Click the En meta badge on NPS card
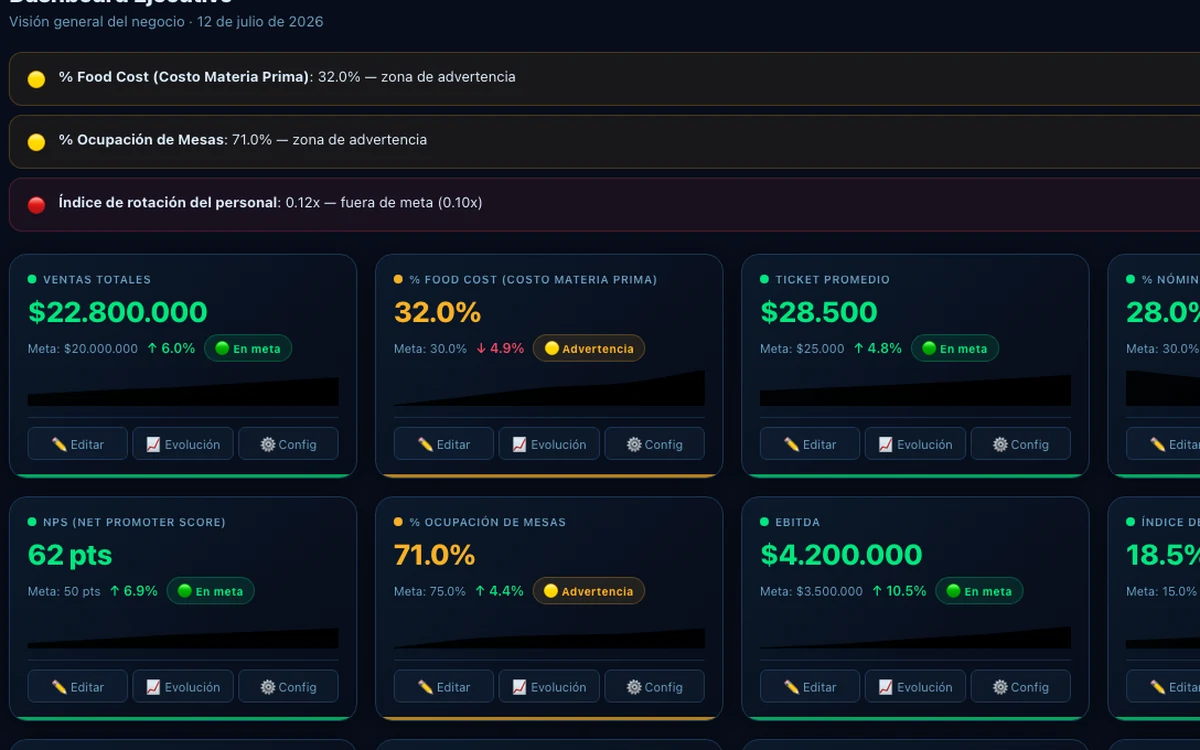This screenshot has height=750, width=1200. click(210, 591)
